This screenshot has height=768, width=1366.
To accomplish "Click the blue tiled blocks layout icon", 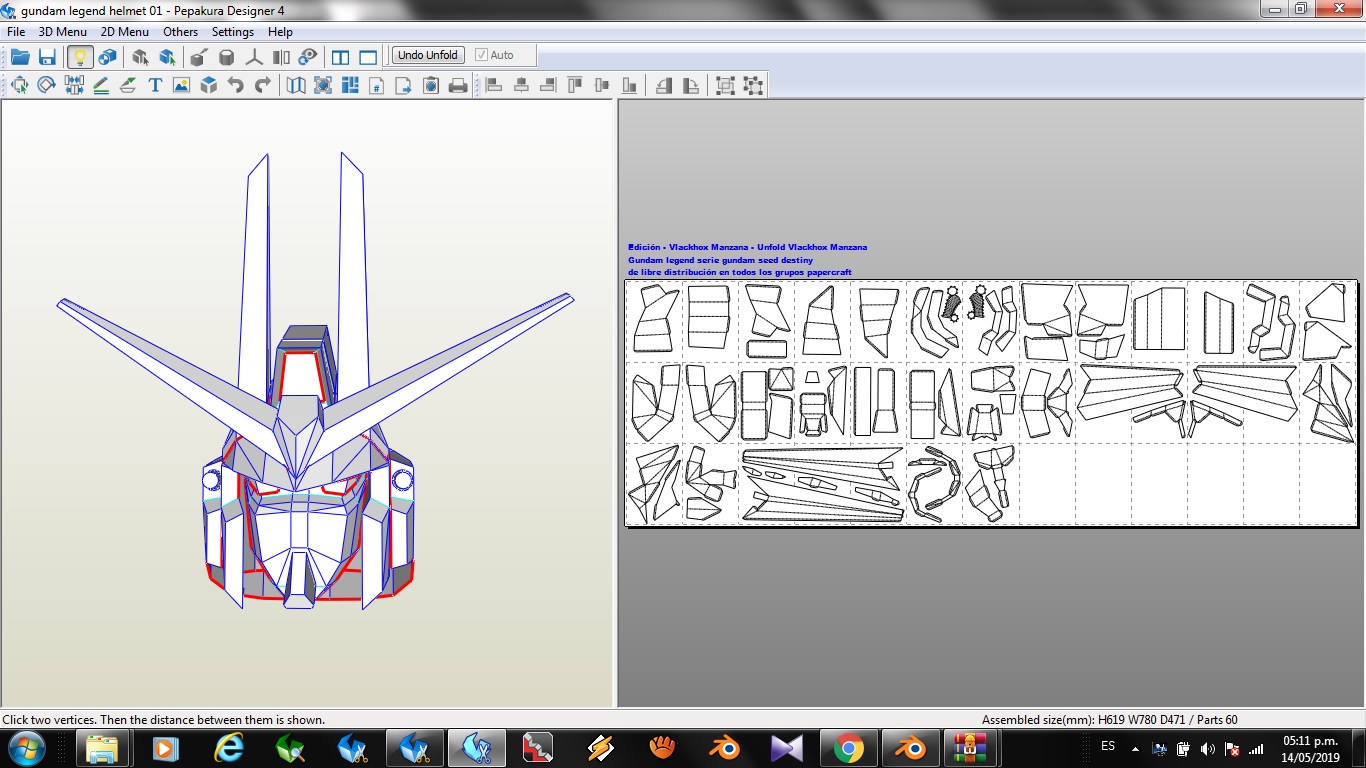I will (350, 85).
